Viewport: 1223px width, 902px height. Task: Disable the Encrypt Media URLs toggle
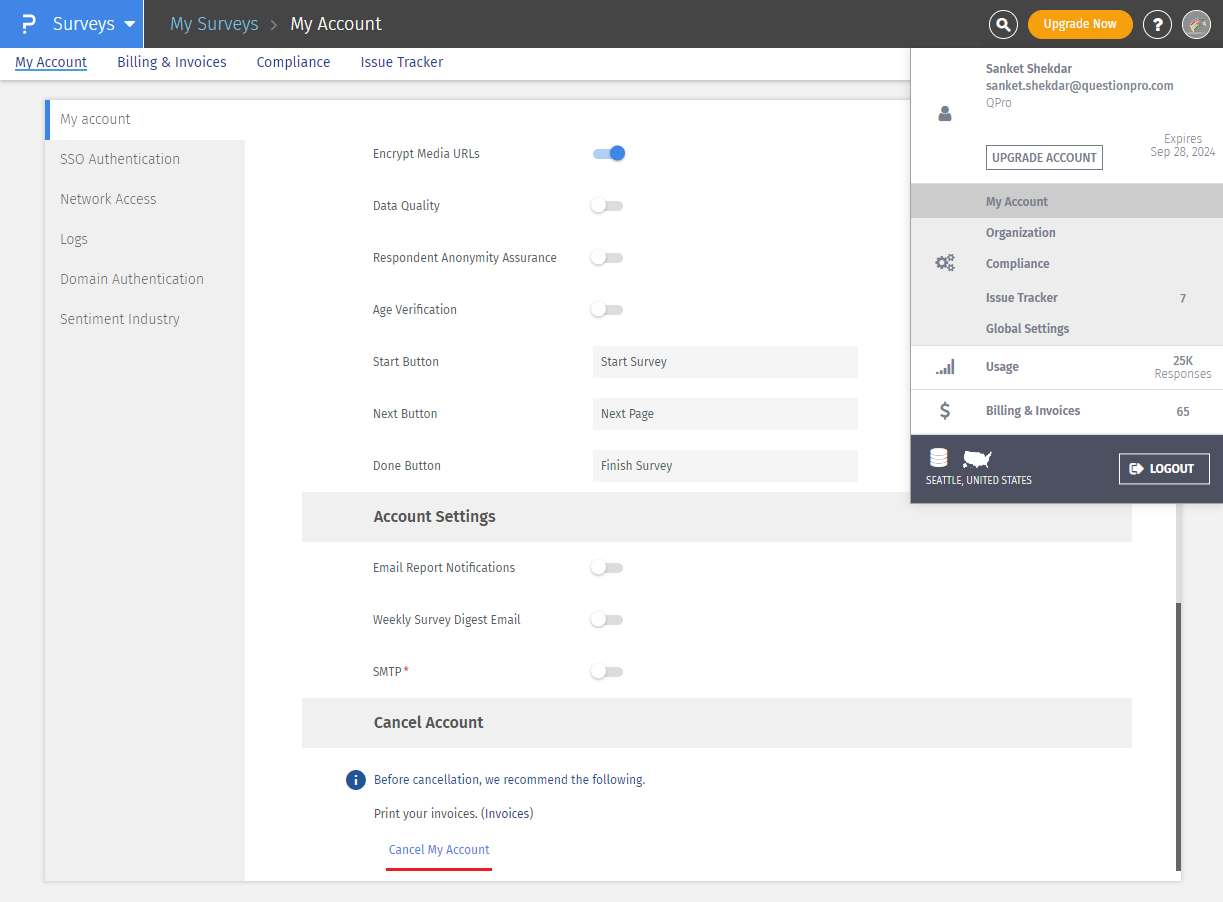tap(608, 153)
